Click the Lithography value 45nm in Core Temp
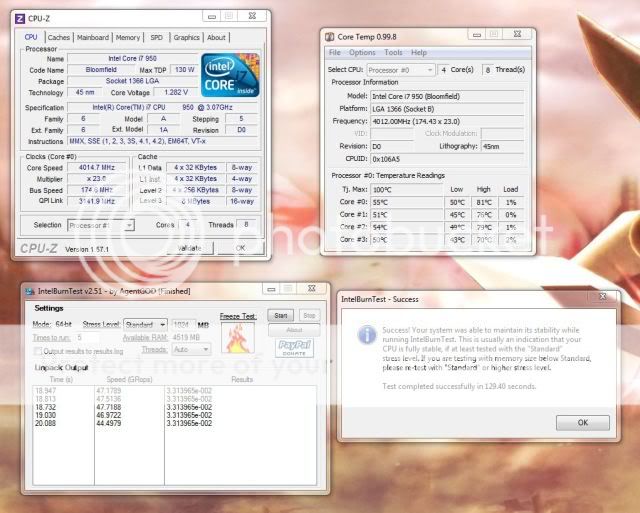Viewport: 640px width, 513px height. pos(502,147)
